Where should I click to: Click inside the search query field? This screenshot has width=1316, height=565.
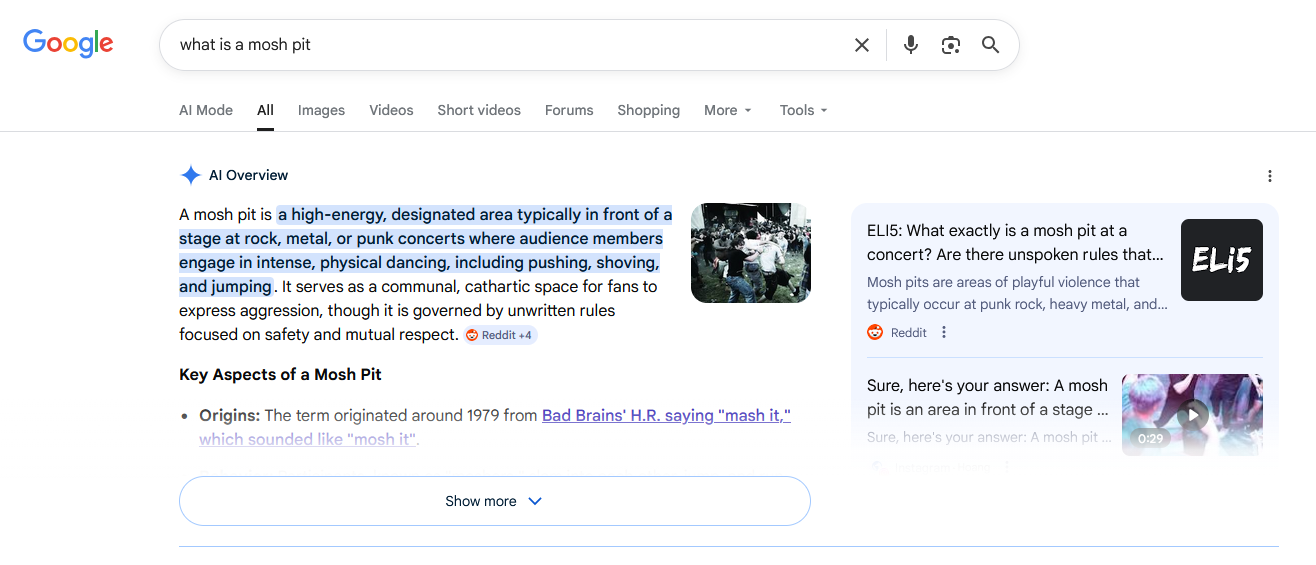click(x=500, y=45)
